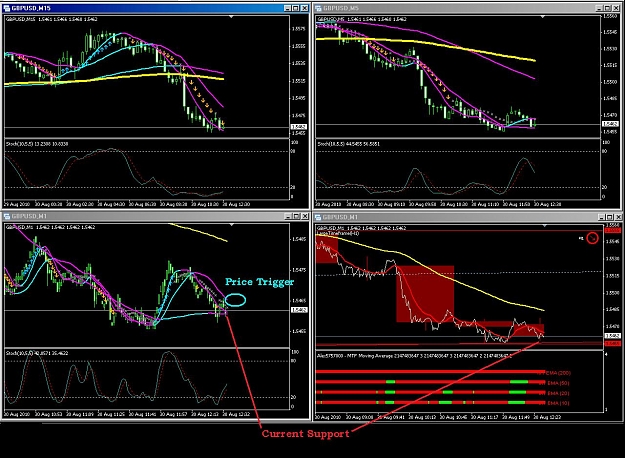Screen dimensions: 625x458
Task: Click the 1.5462 price tag in bottom-left M1 chart
Action: [299, 310]
